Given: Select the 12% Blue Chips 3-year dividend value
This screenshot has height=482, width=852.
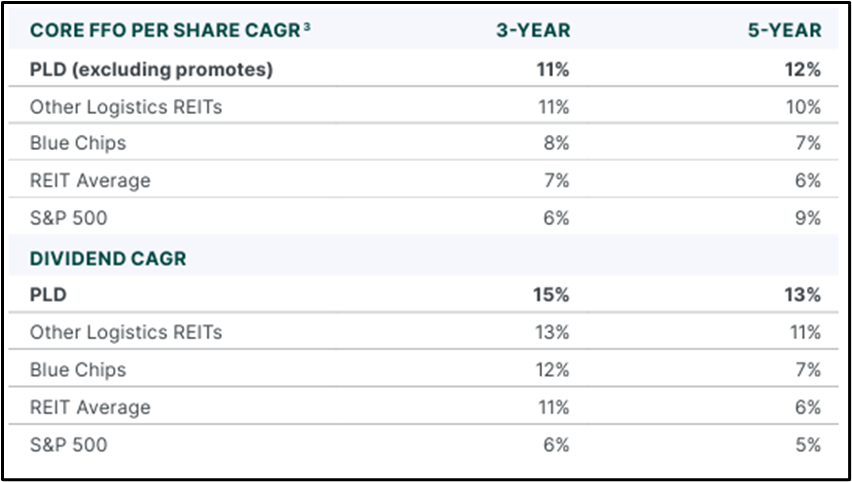Looking at the screenshot, I should pyautogui.click(x=550, y=369).
